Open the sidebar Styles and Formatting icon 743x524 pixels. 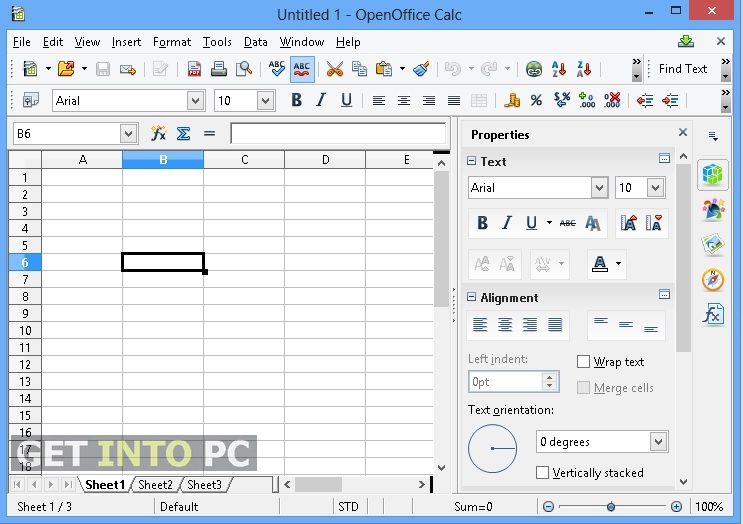tap(713, 209)
